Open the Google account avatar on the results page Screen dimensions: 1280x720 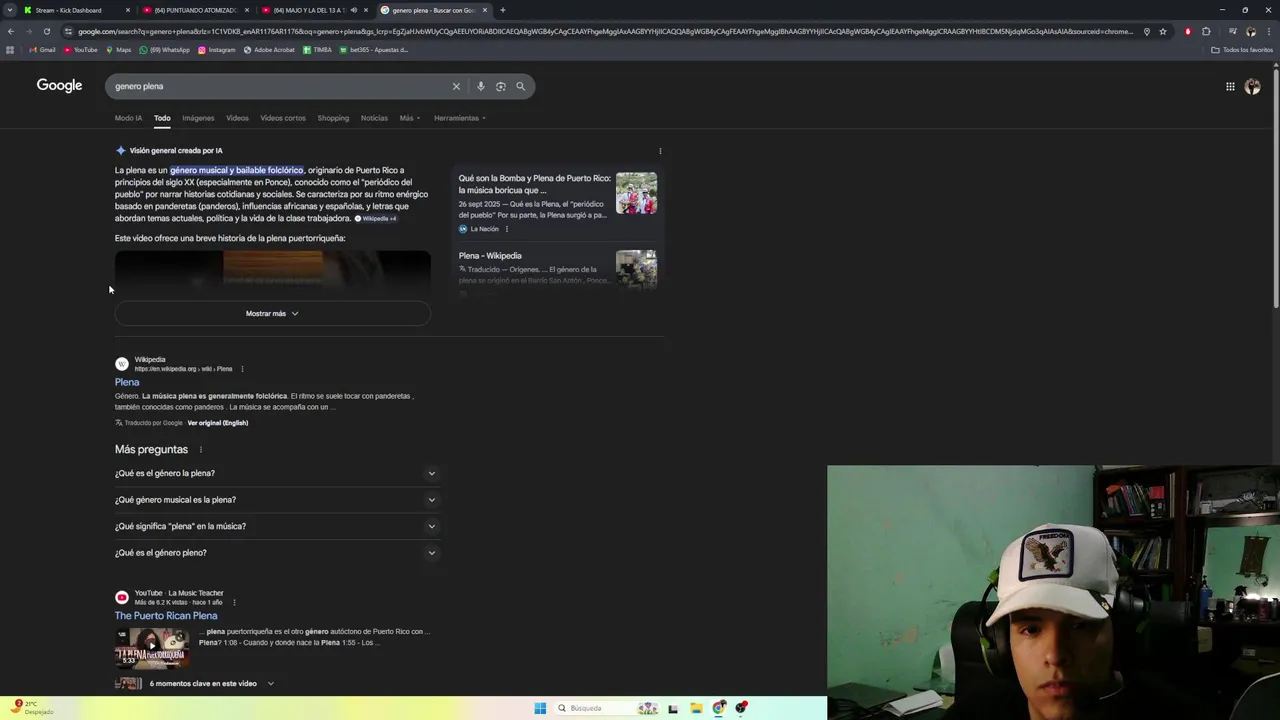[x=1252, y=86]
